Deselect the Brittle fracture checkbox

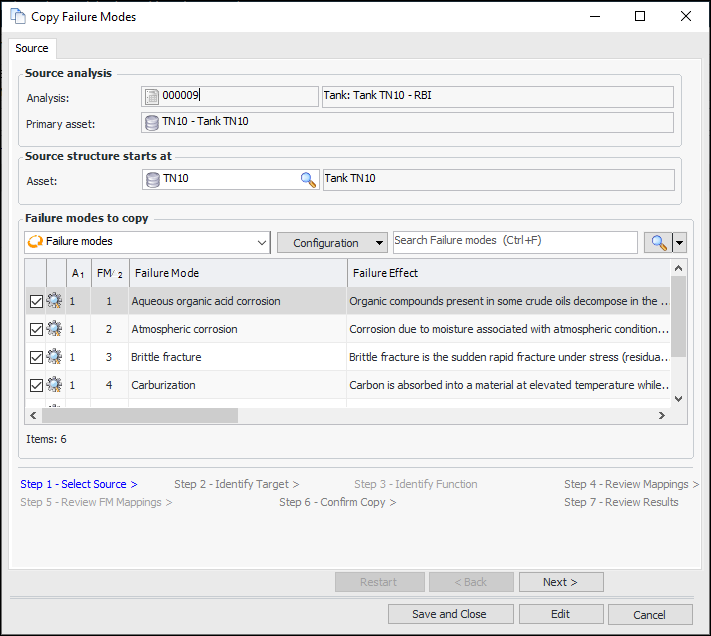click(36, 357)
